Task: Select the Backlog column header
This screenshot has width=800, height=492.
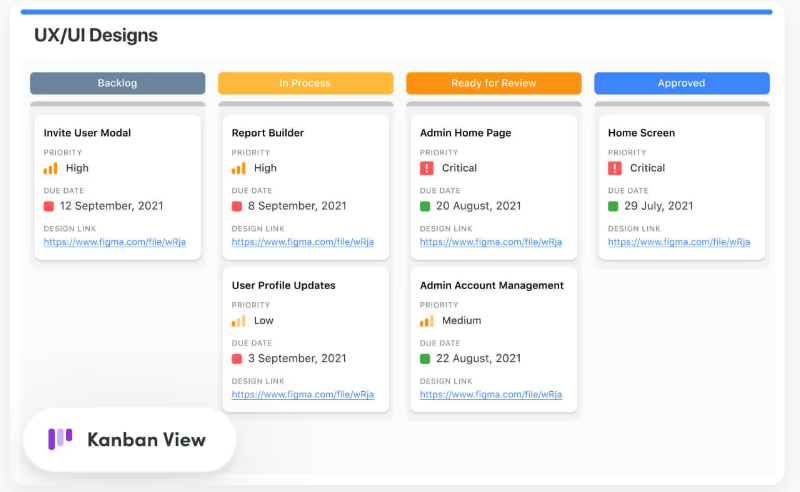Action: click(x=117, y=83)
